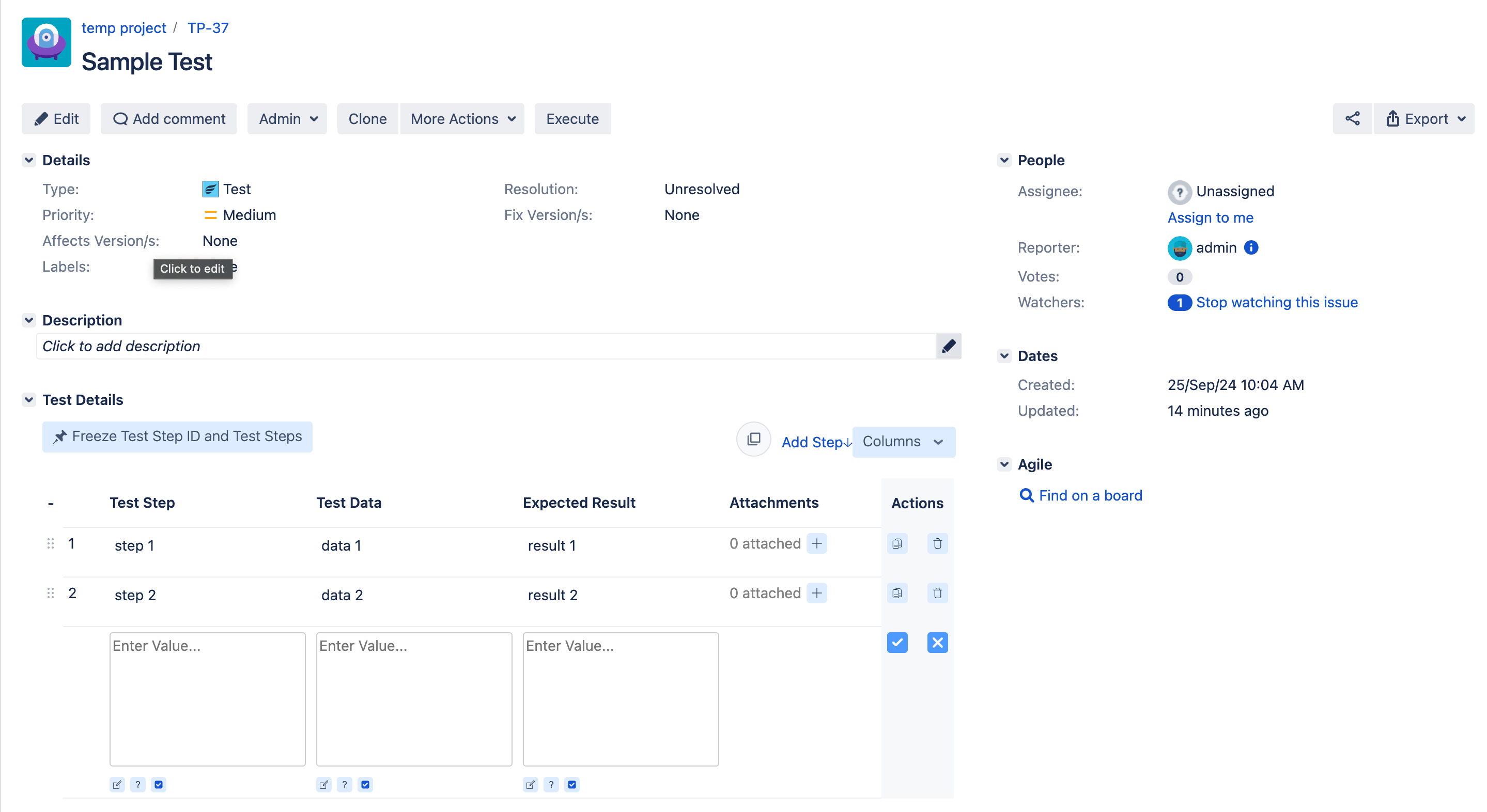Click the pencil icon to edit the description

[x=949, y=346]
